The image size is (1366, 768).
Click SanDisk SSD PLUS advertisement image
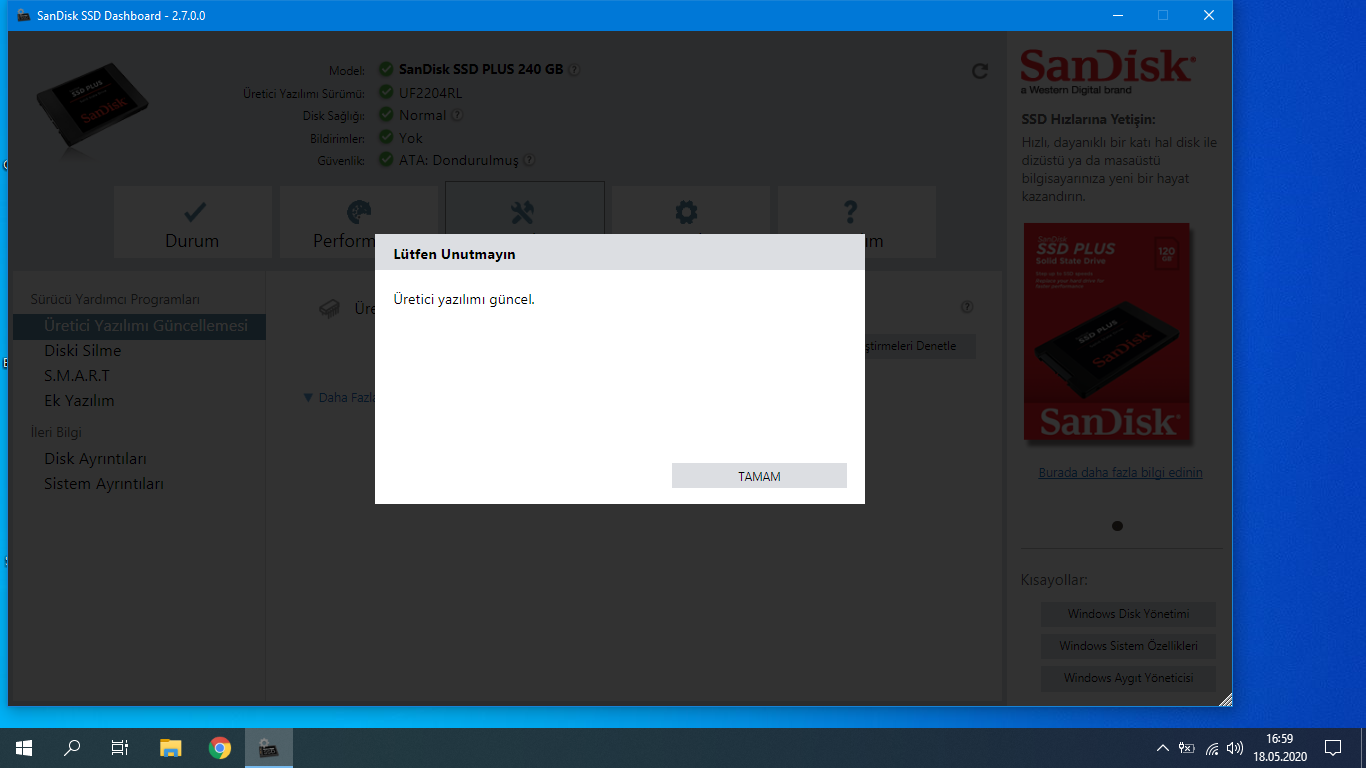point(1107,332)
